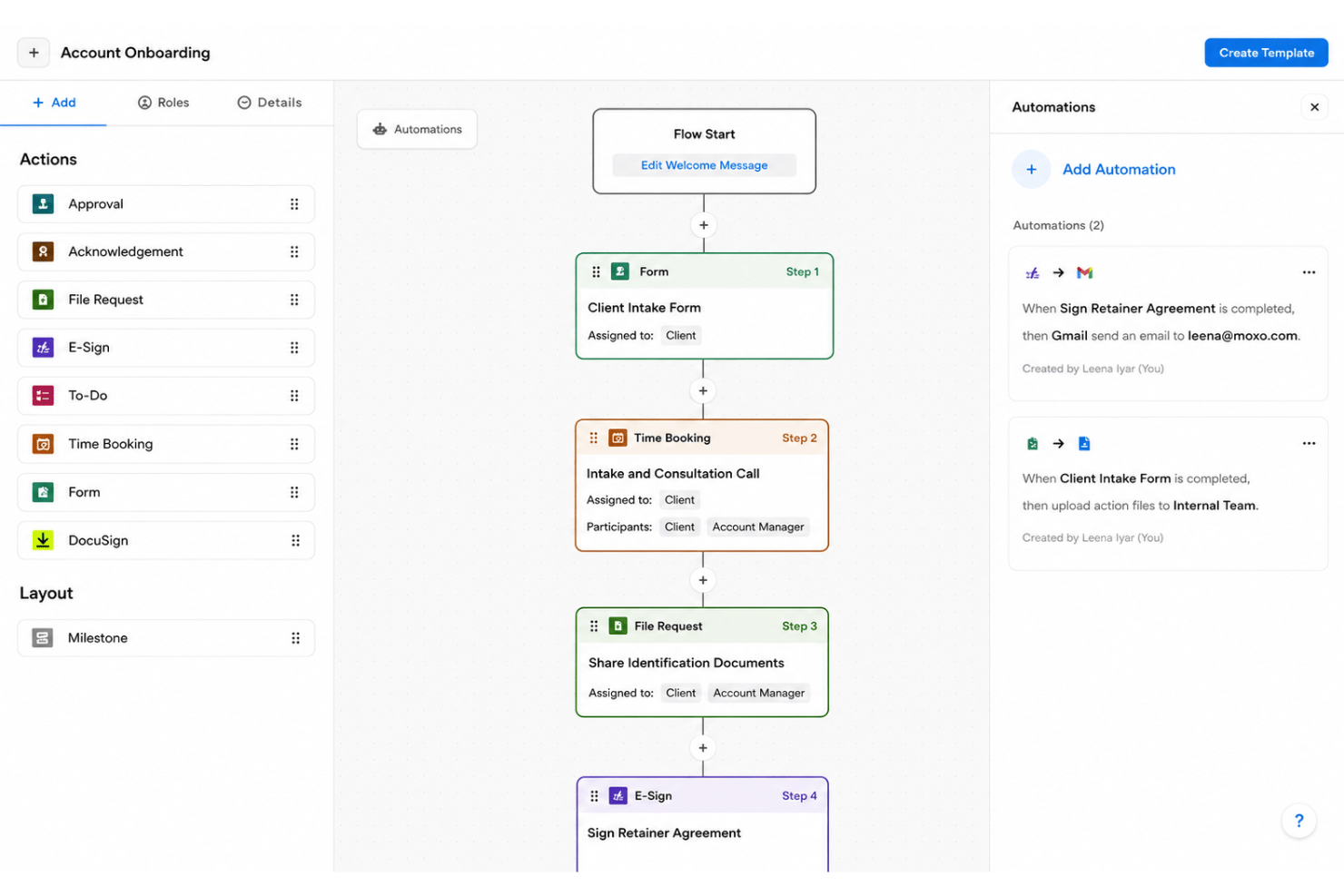Select Share Identification Documents step title
This screenshot has width=1344, height=896.
[x=686, y=663]
